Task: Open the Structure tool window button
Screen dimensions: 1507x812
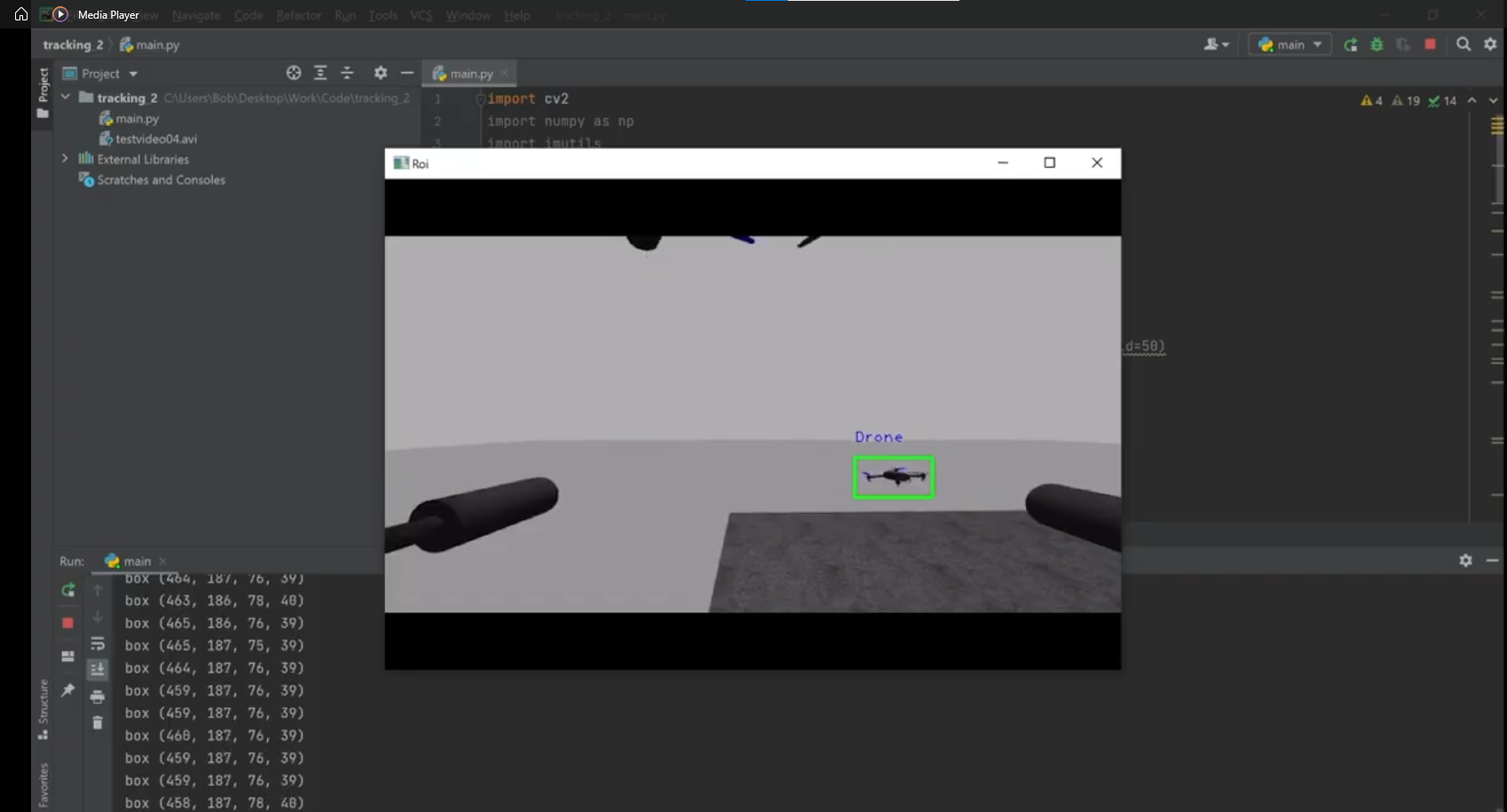Action: (43, 708)
